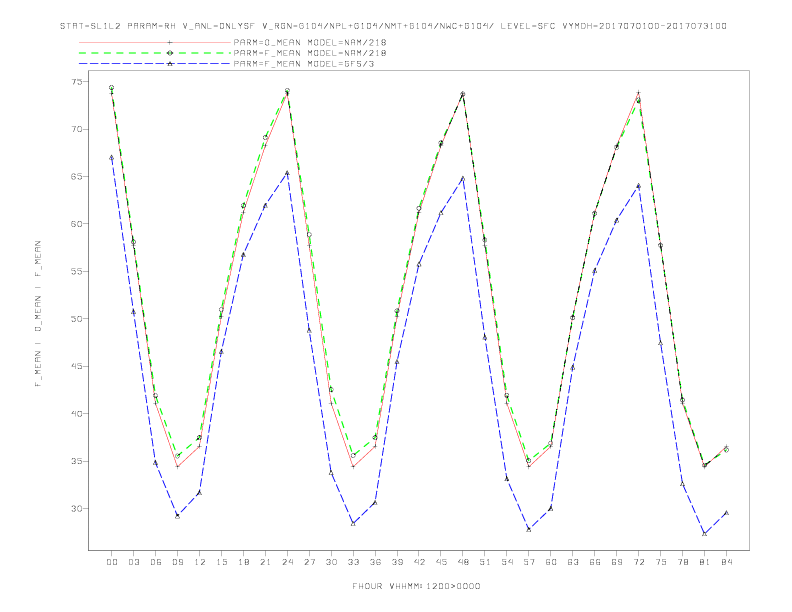This screenshot has width=792, height=612.
Task: Click the red solid line sample in the legend
Action: [155, 42]
